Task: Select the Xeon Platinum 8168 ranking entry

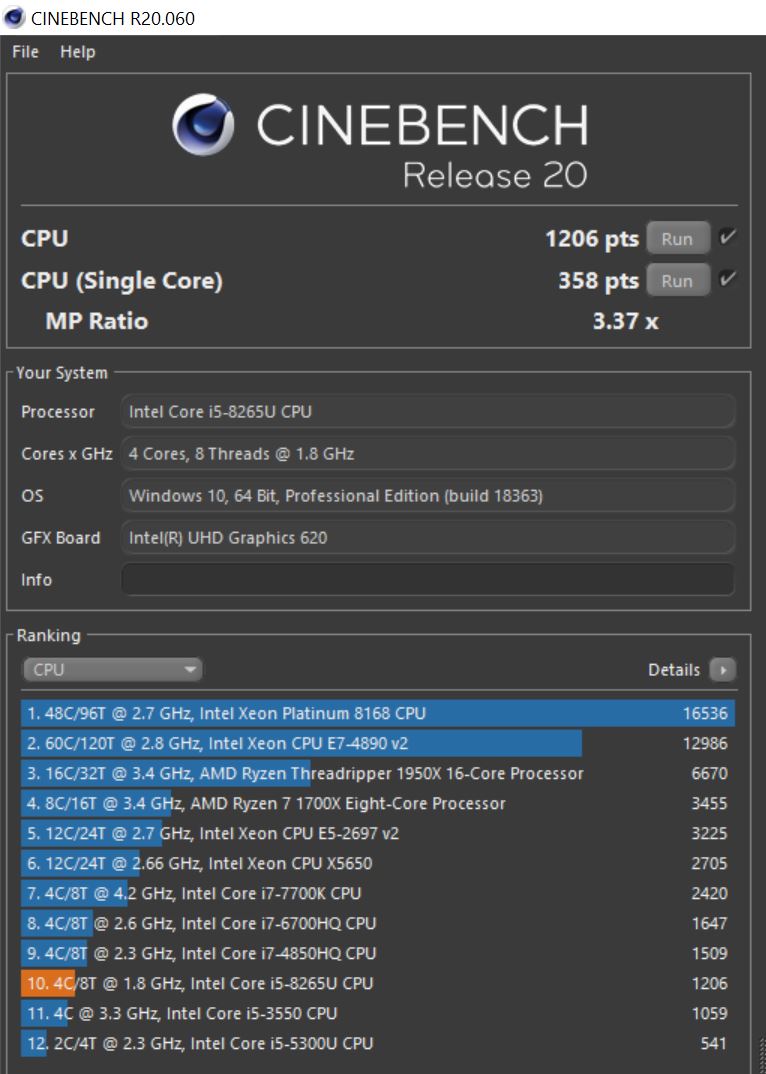Action: tap(378, 713)
